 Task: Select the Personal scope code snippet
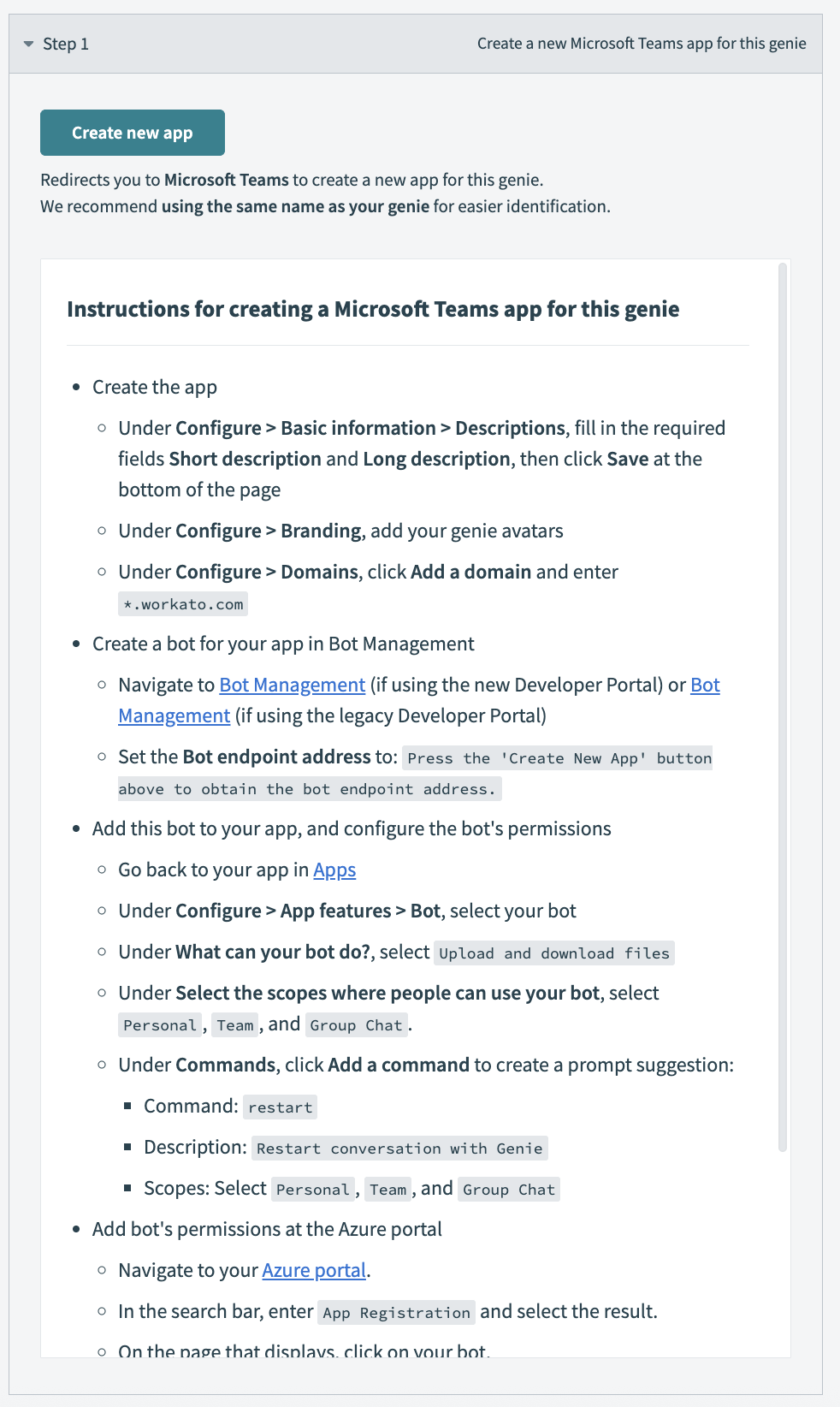point(159,1024)
